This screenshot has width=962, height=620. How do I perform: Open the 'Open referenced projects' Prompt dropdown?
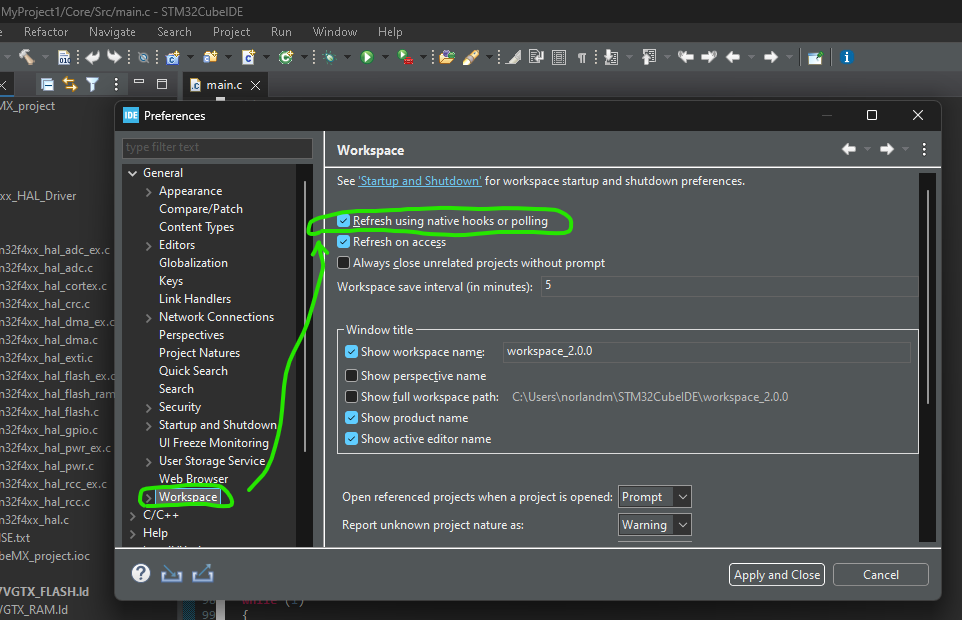[x=655, y=497]
